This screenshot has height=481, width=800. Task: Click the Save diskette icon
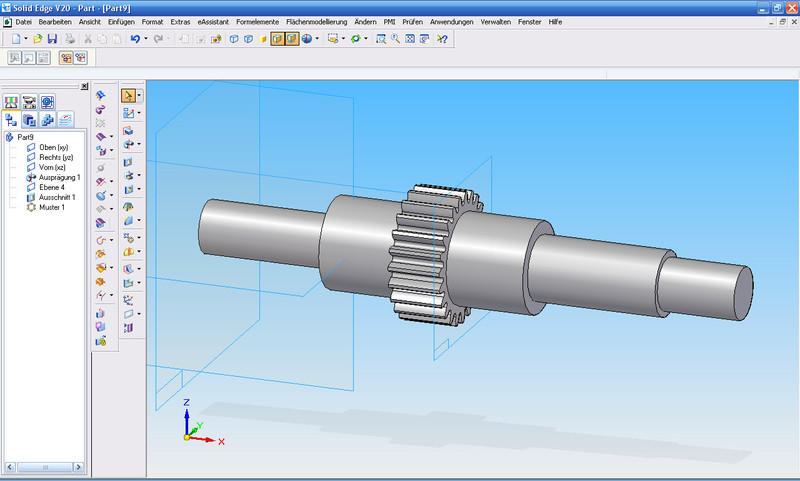[x=52, y=39]
